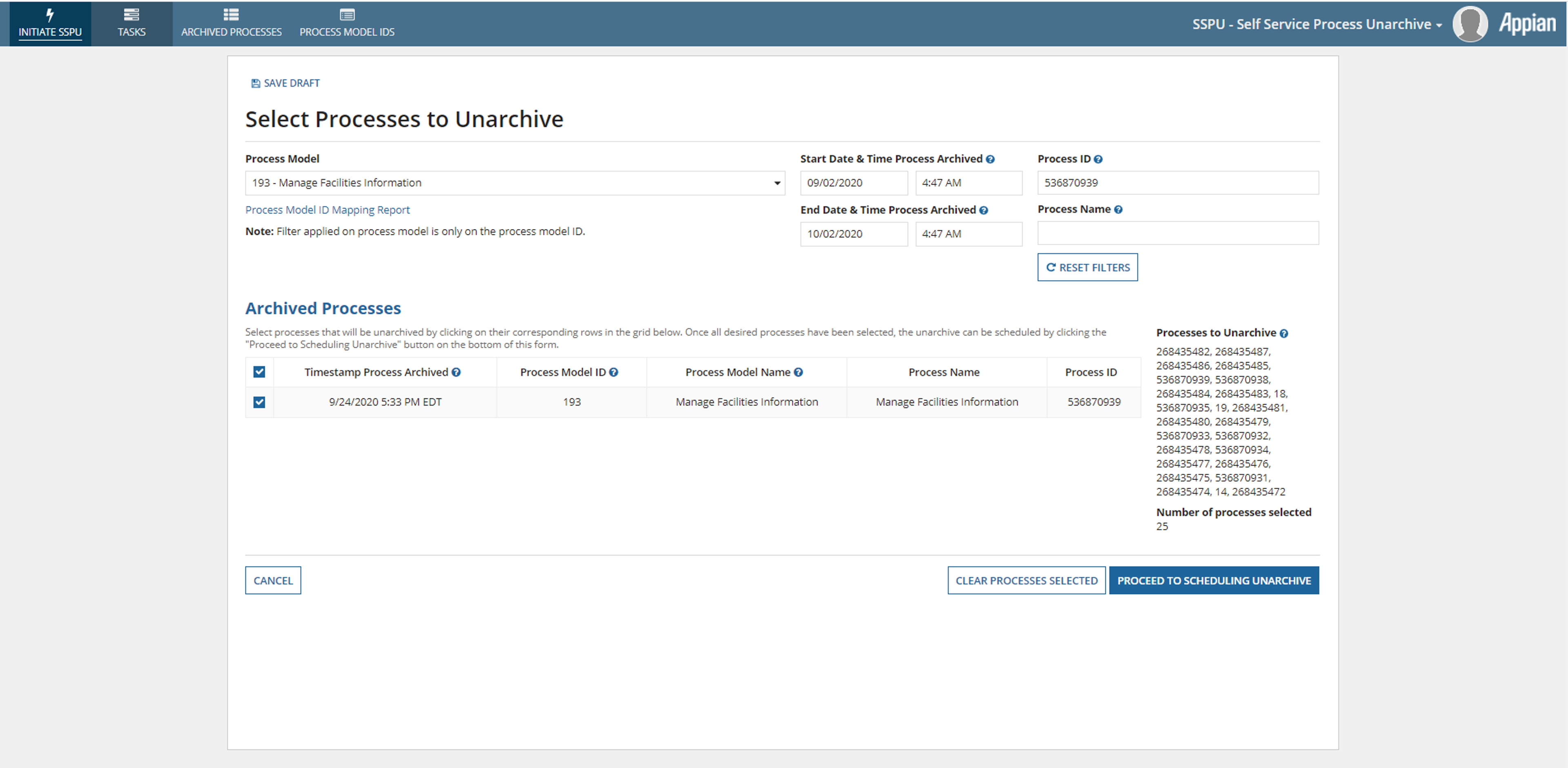Open help for Start Date & Time Process Archived
1568x768 pixels.
(990, 159)
